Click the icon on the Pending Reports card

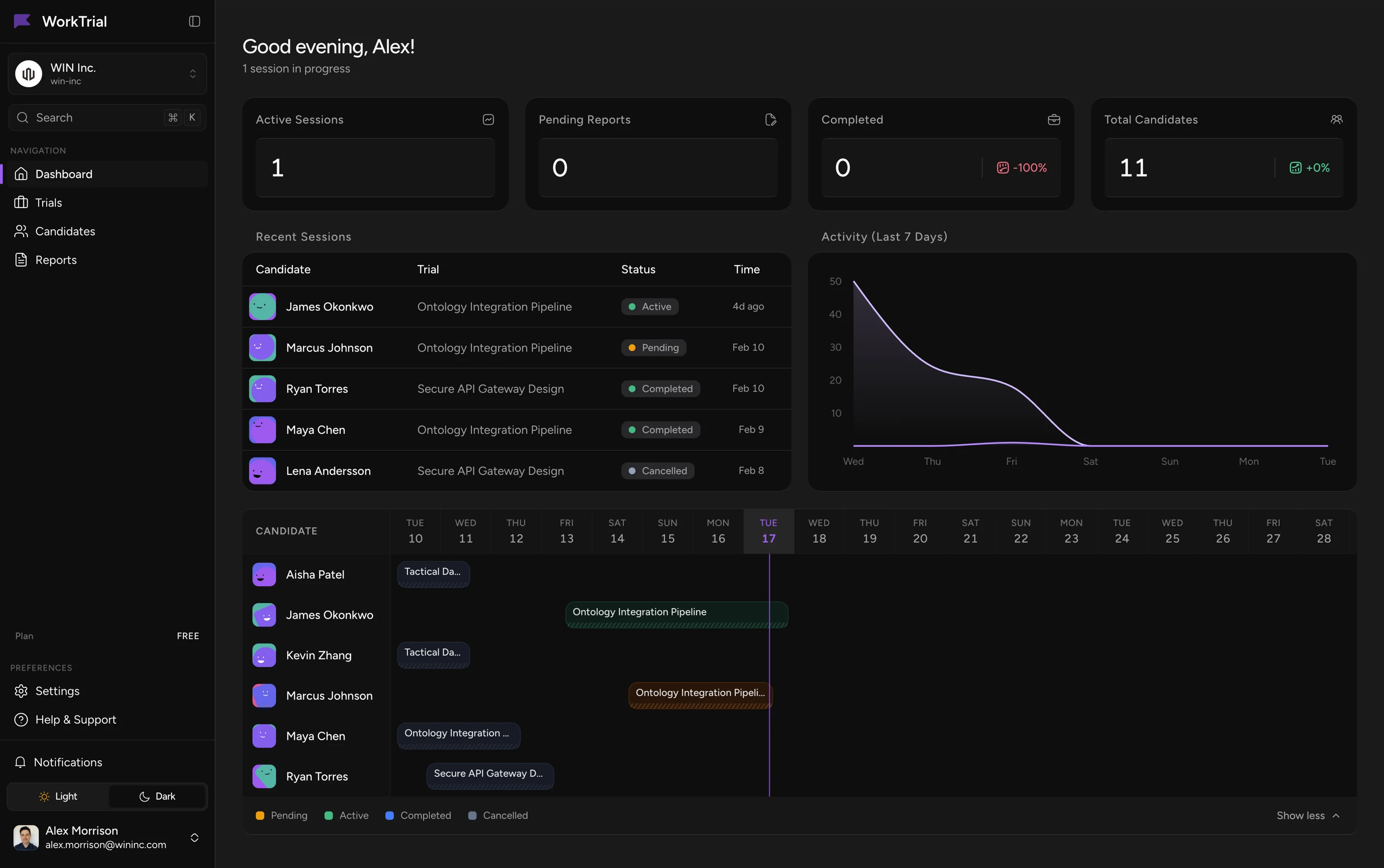(x=770, y=119)
